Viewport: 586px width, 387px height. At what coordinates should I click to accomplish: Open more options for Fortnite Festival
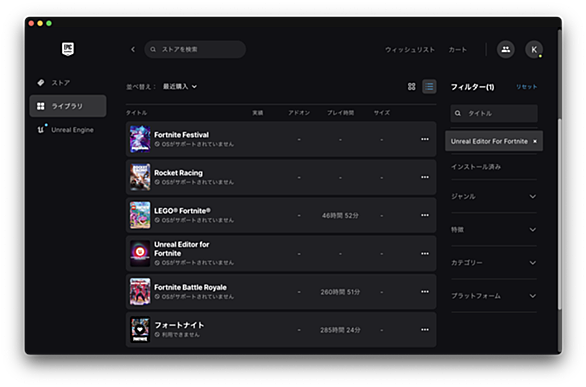425,139
